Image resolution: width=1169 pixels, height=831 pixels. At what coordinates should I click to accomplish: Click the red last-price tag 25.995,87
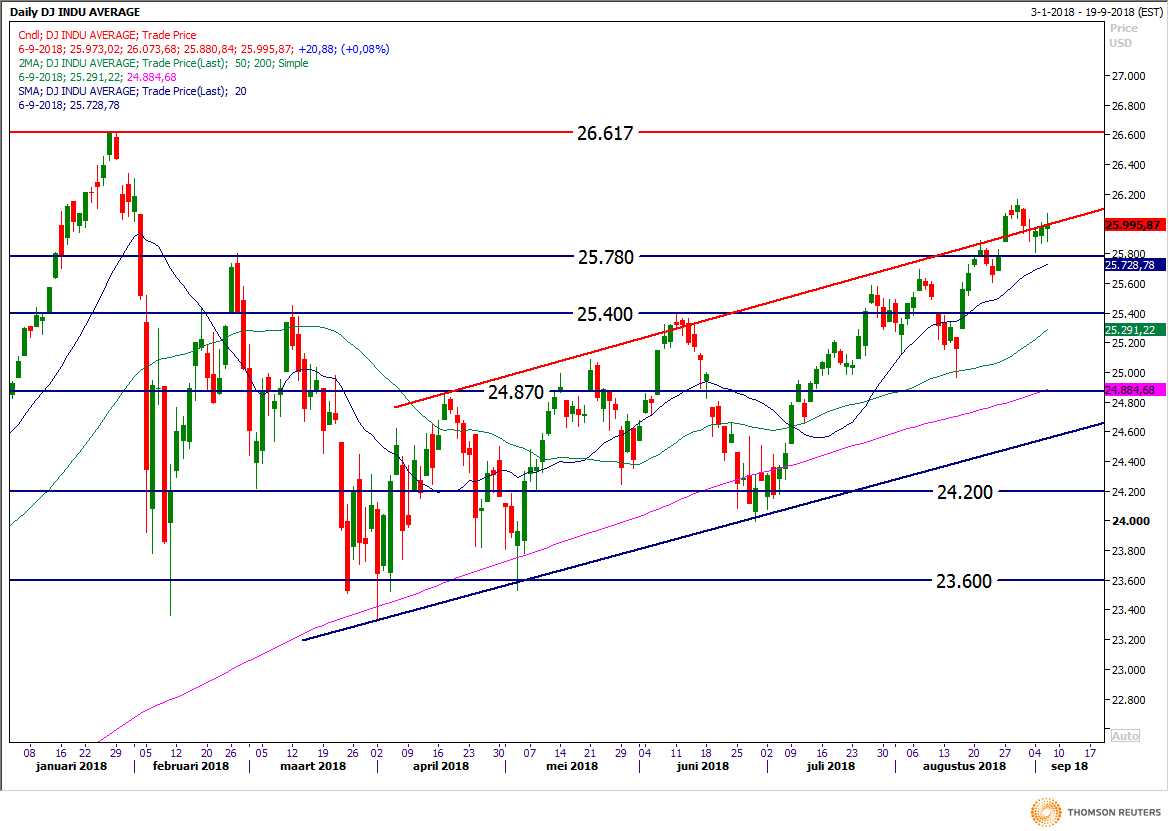1134,225
